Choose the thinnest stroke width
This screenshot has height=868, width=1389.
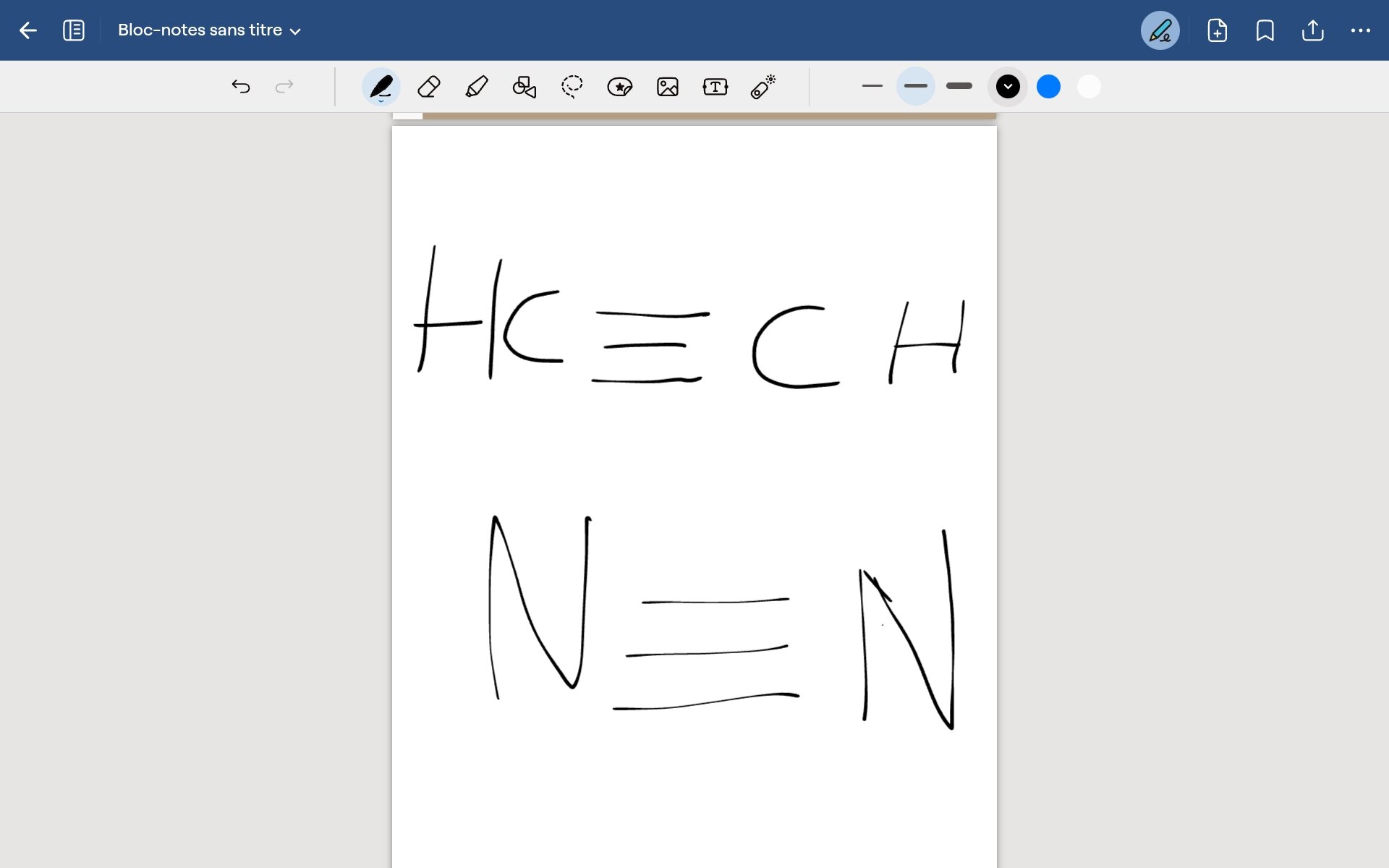click(x=872, y=86)
